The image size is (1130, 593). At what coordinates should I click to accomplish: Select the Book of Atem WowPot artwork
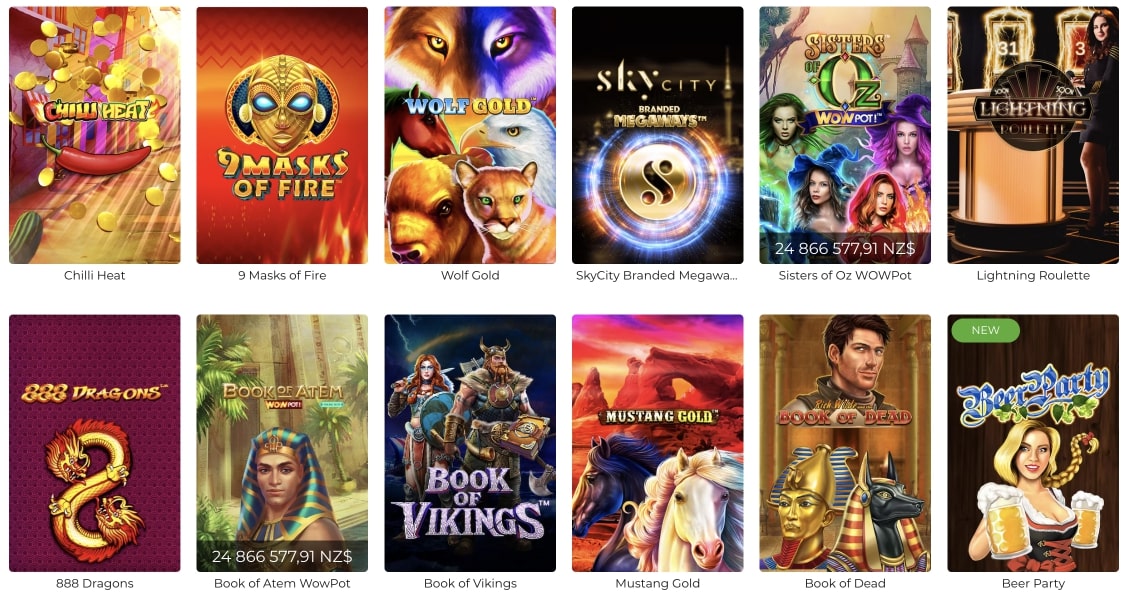(282, 443)
